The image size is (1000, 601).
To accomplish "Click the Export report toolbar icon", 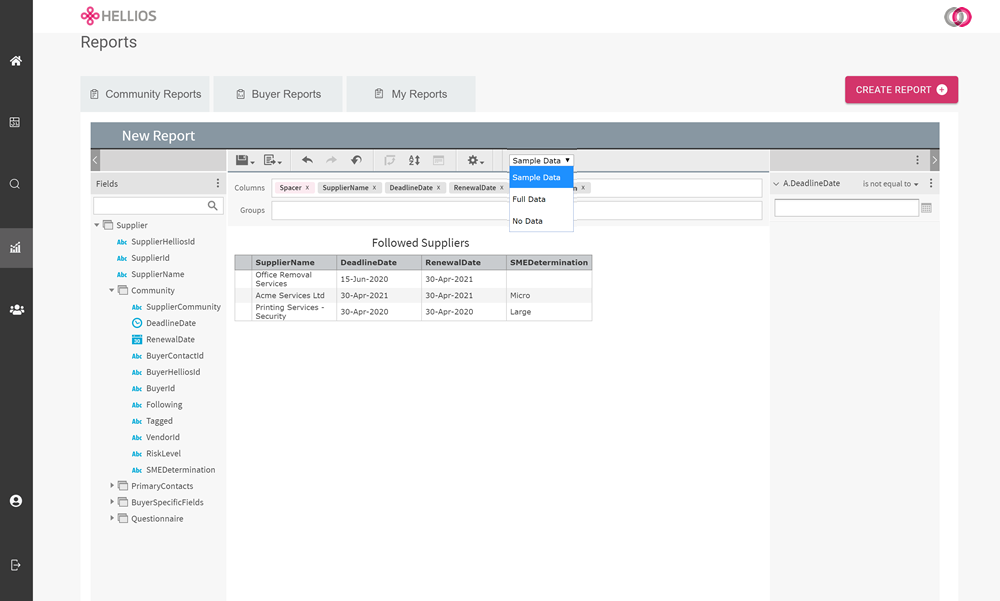I will (x=272, y=160).
